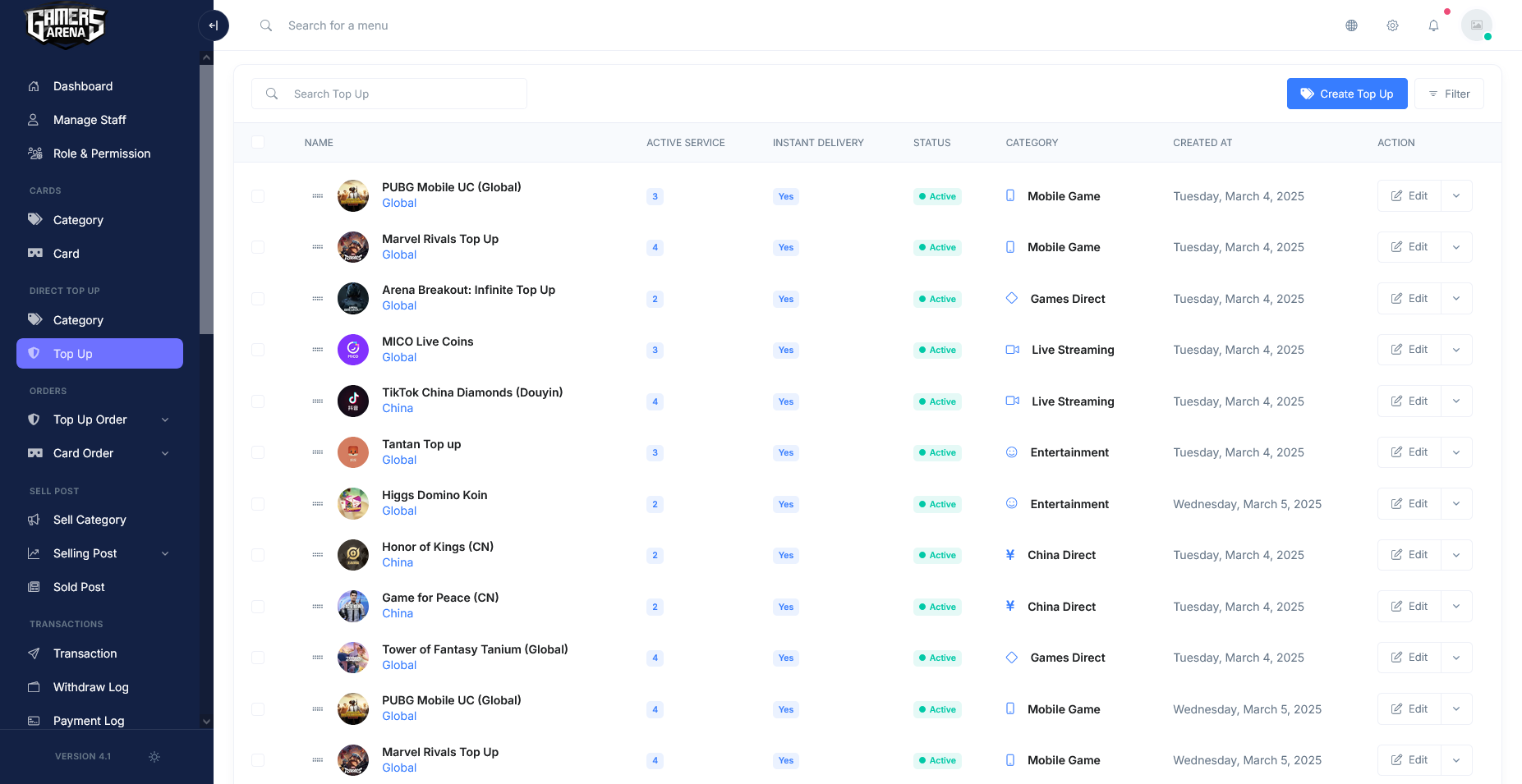
Task: Open Sell Category in sidebar
Action: (x=99, y=520)
